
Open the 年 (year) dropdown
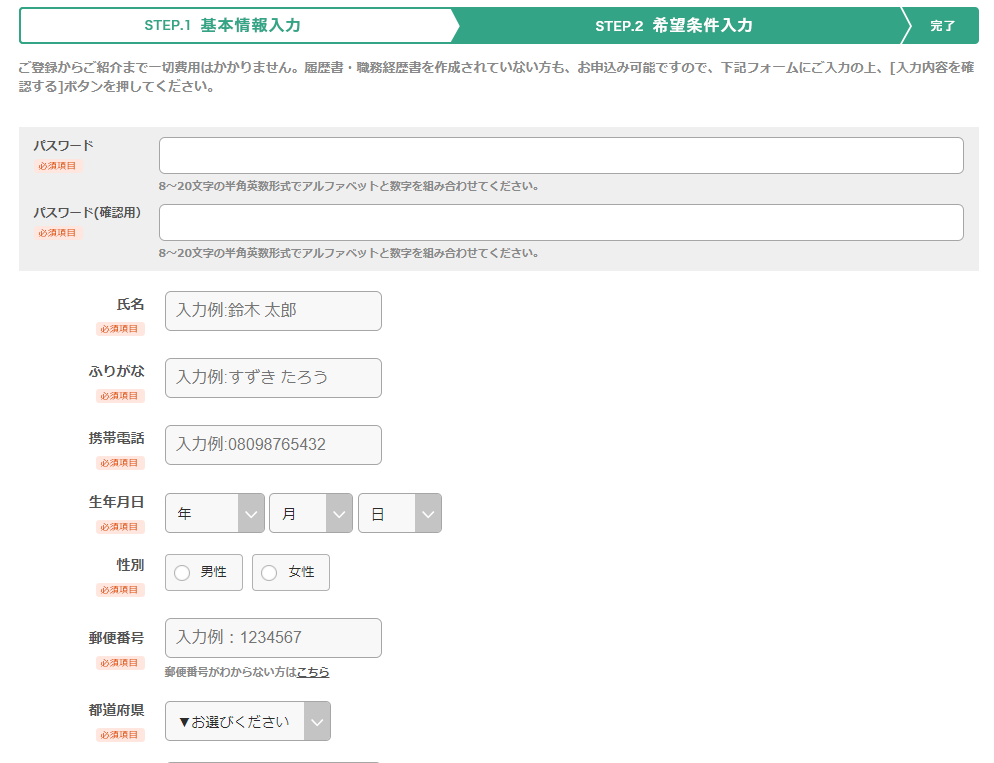(x=205, y=512)
